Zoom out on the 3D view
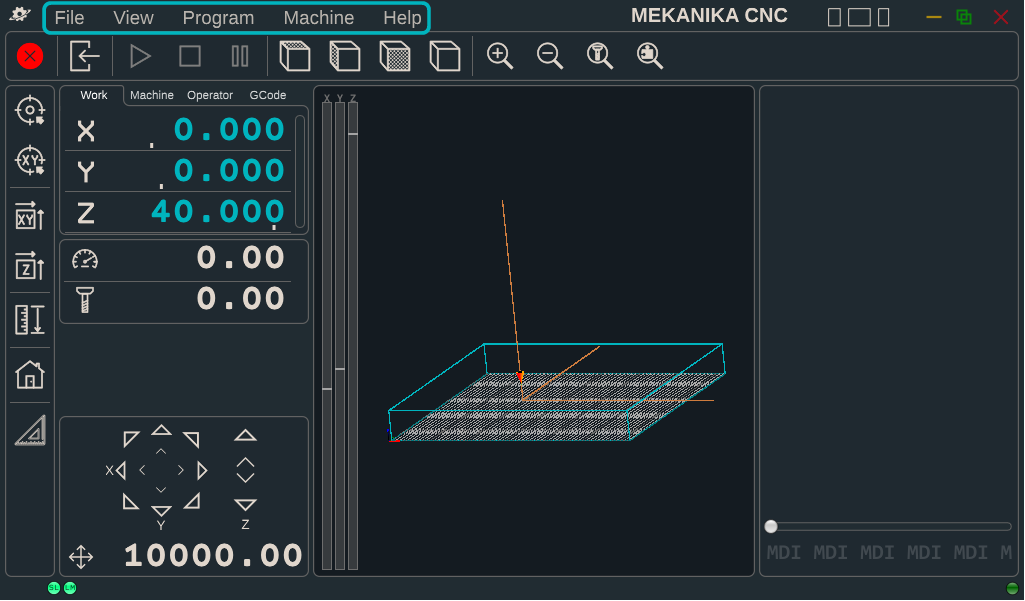1025x601 pixels. click(x=550, y=56)
